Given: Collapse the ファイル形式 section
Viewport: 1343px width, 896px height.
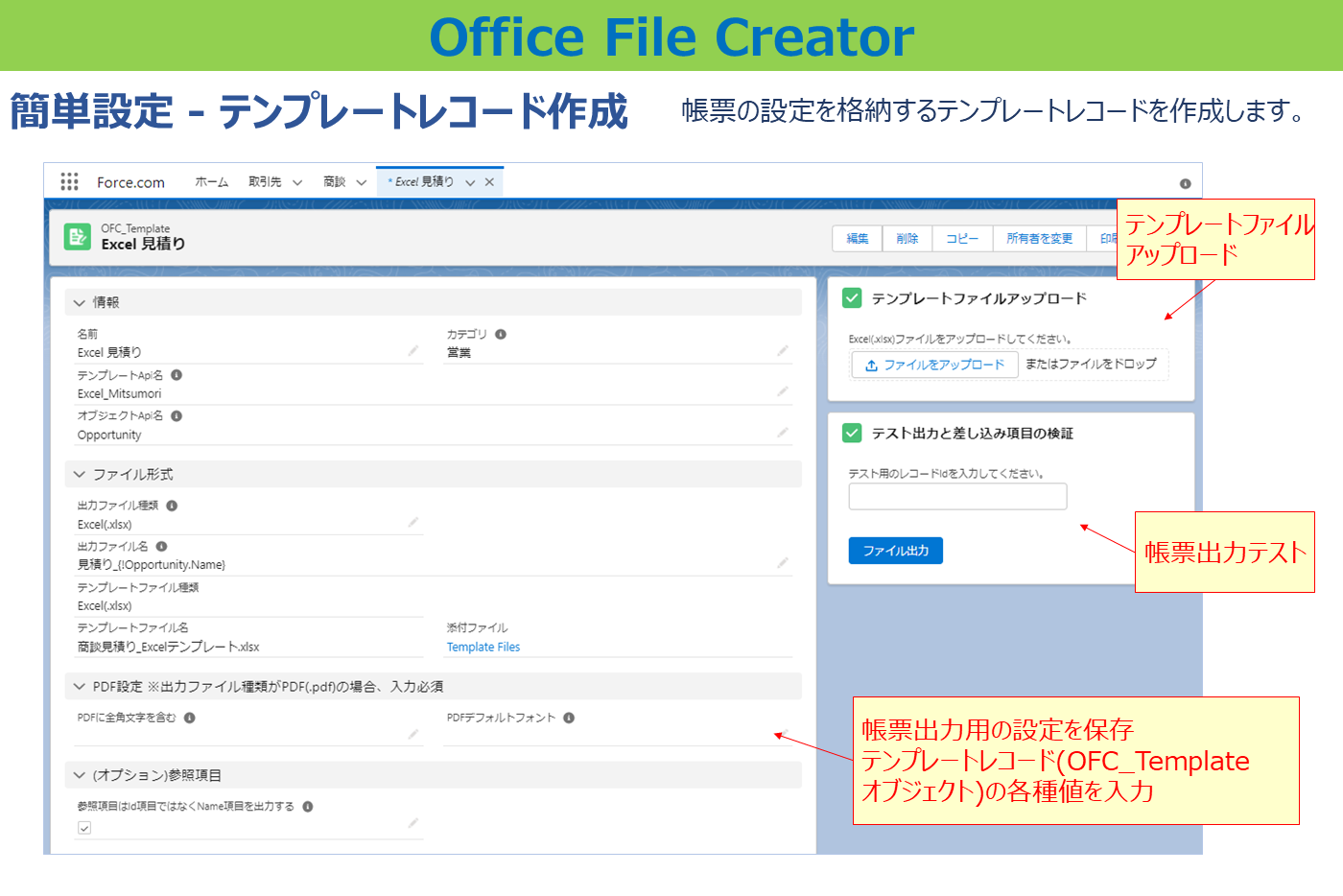Looking at the screenshot, I should pyautogui.click(x=80, y=475).
